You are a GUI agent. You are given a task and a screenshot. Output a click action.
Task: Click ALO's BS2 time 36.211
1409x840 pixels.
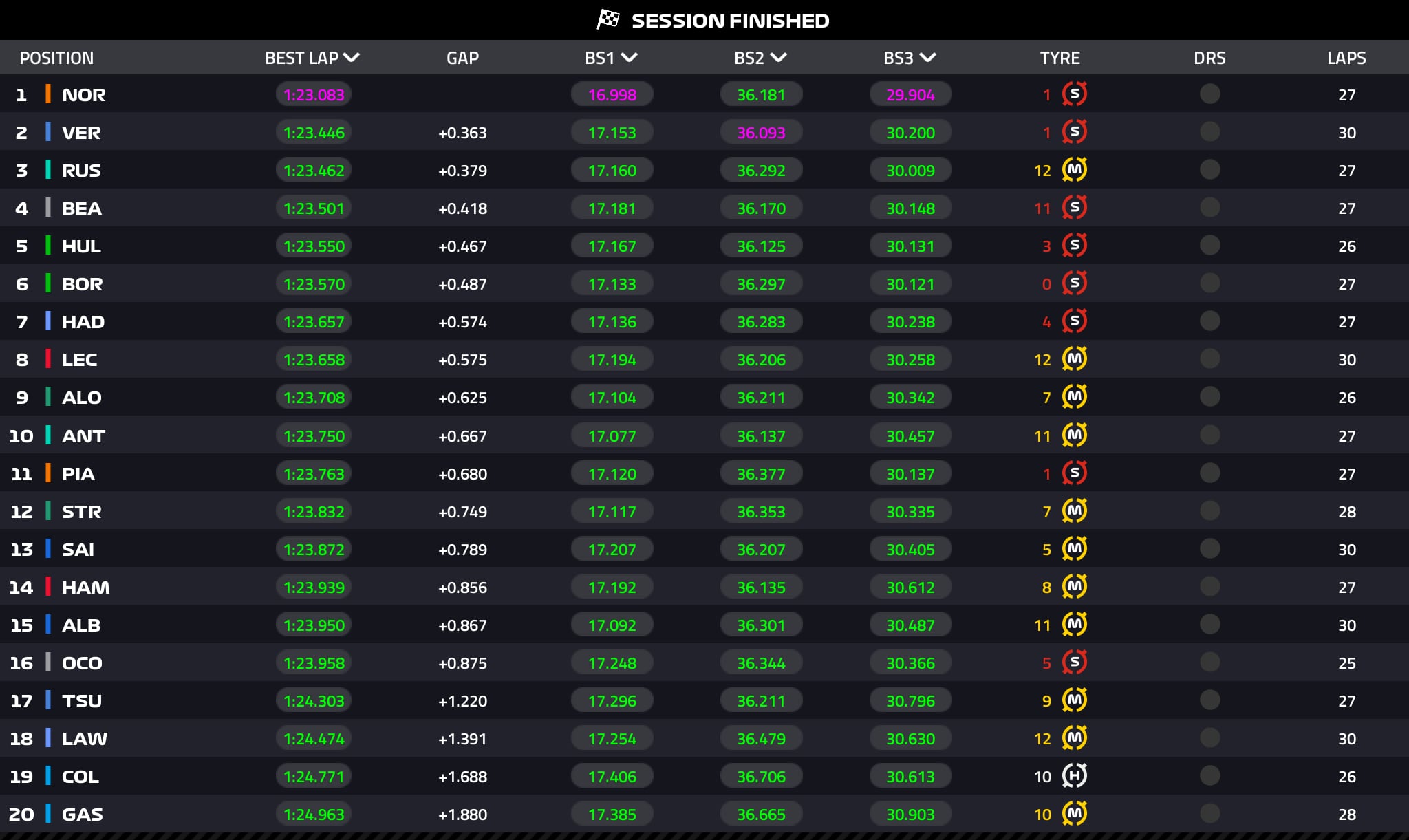[x=761, y=397]
